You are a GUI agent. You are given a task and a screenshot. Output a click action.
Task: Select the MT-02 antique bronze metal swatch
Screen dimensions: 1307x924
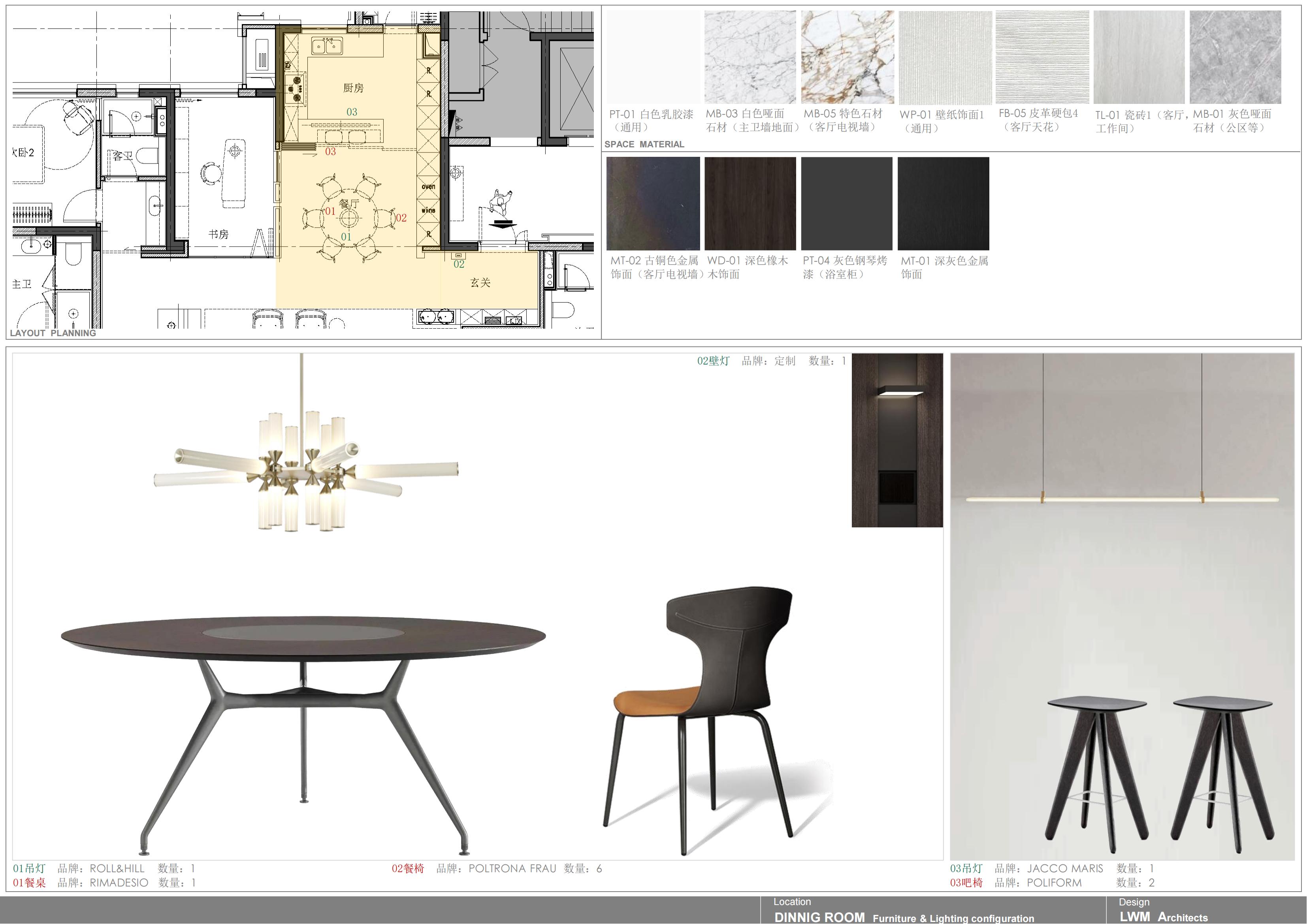click(x=653, y=204)
